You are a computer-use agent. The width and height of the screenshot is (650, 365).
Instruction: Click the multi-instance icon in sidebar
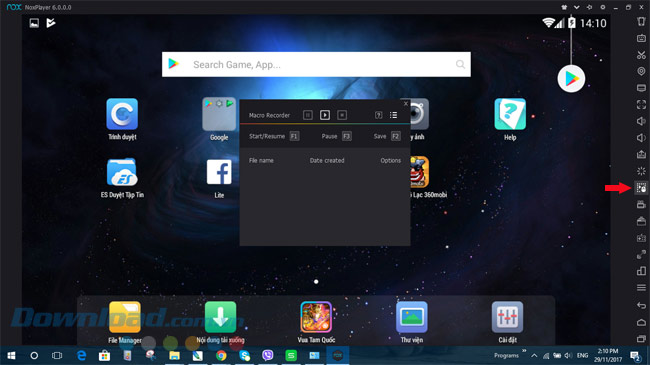point(641,271)
